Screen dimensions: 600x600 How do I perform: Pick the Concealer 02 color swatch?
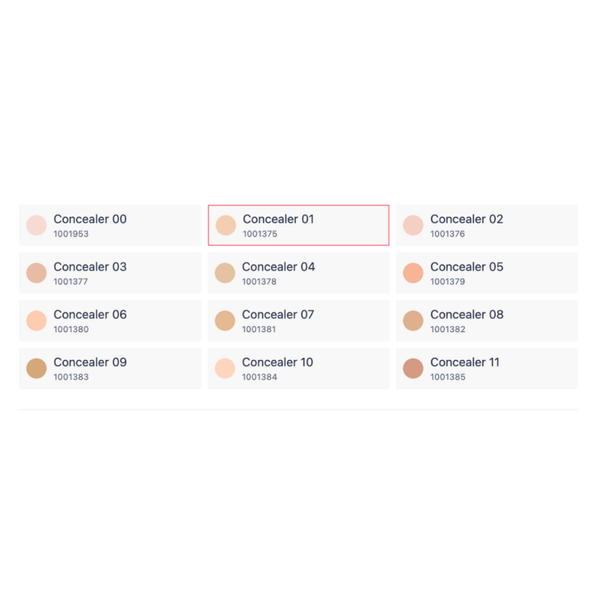[413, 225]
